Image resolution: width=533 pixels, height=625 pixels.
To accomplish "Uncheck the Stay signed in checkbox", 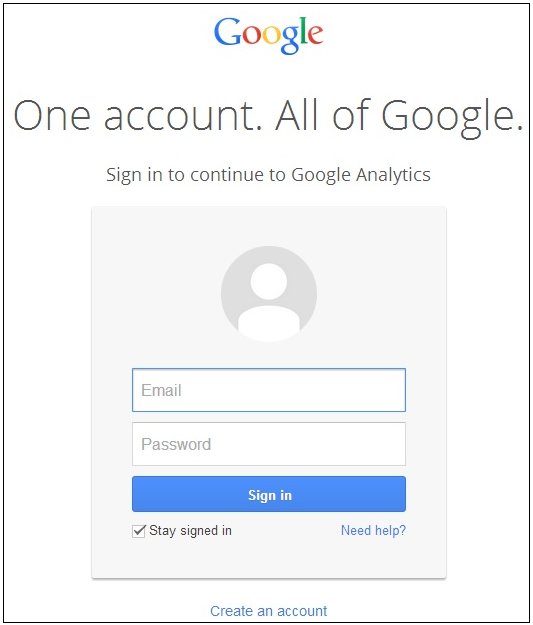I will click(139, 531).
